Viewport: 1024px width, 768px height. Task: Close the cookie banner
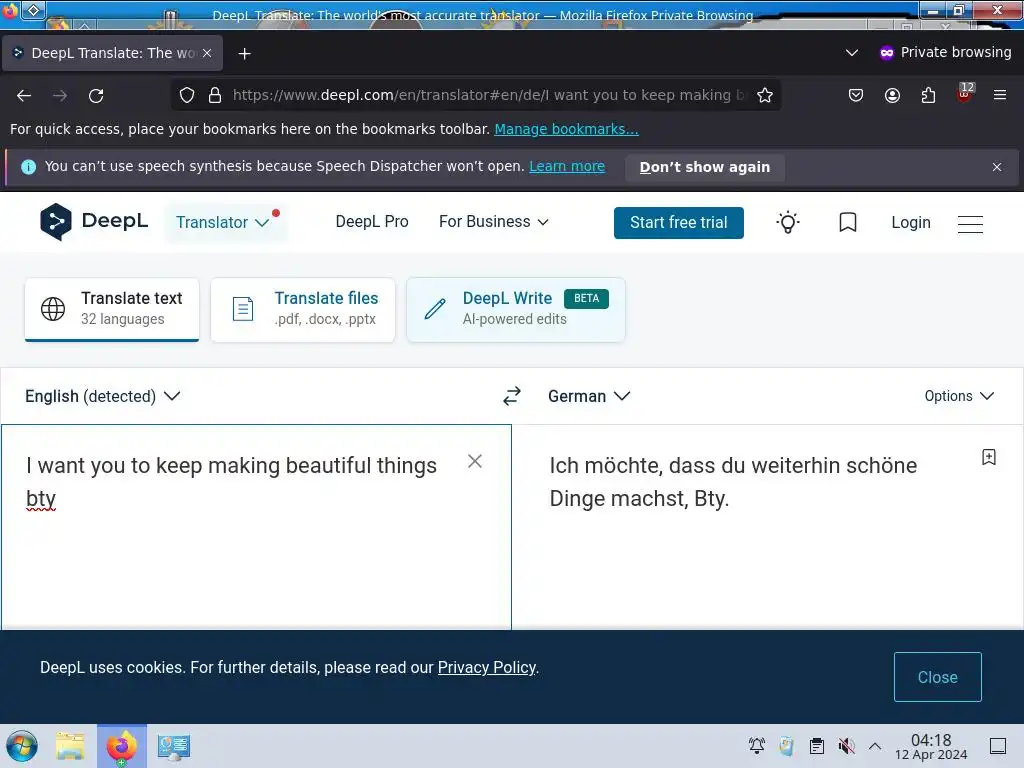[x=938, y=677]
